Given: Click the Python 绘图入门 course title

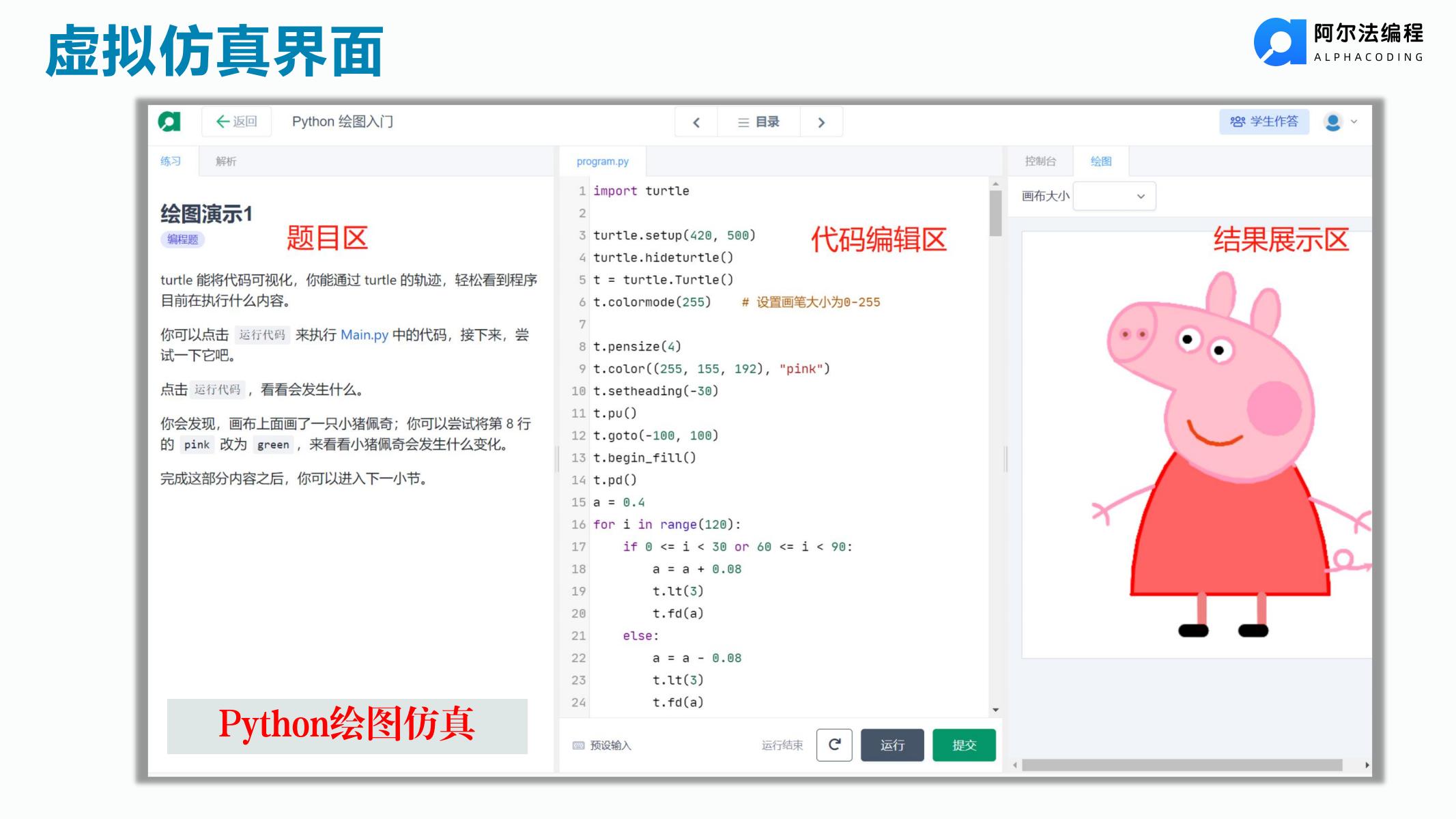Looking at the screenshot, I should pos(343,121).
